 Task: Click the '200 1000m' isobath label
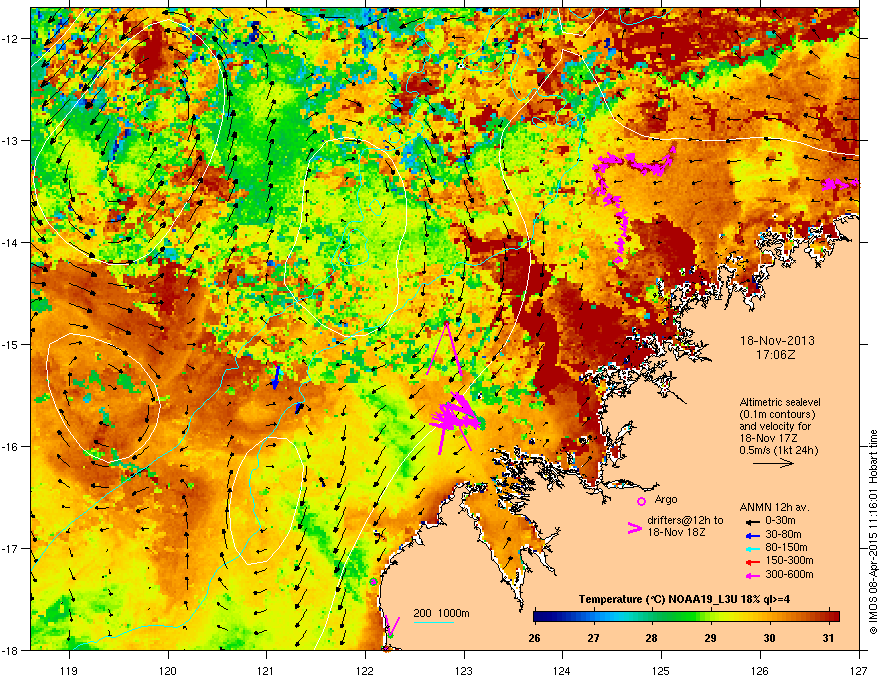coord(441,613)
